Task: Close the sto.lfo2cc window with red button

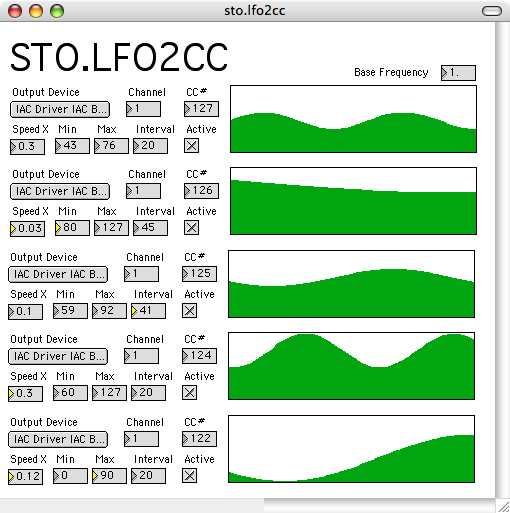Action: [x=15, y=11]
